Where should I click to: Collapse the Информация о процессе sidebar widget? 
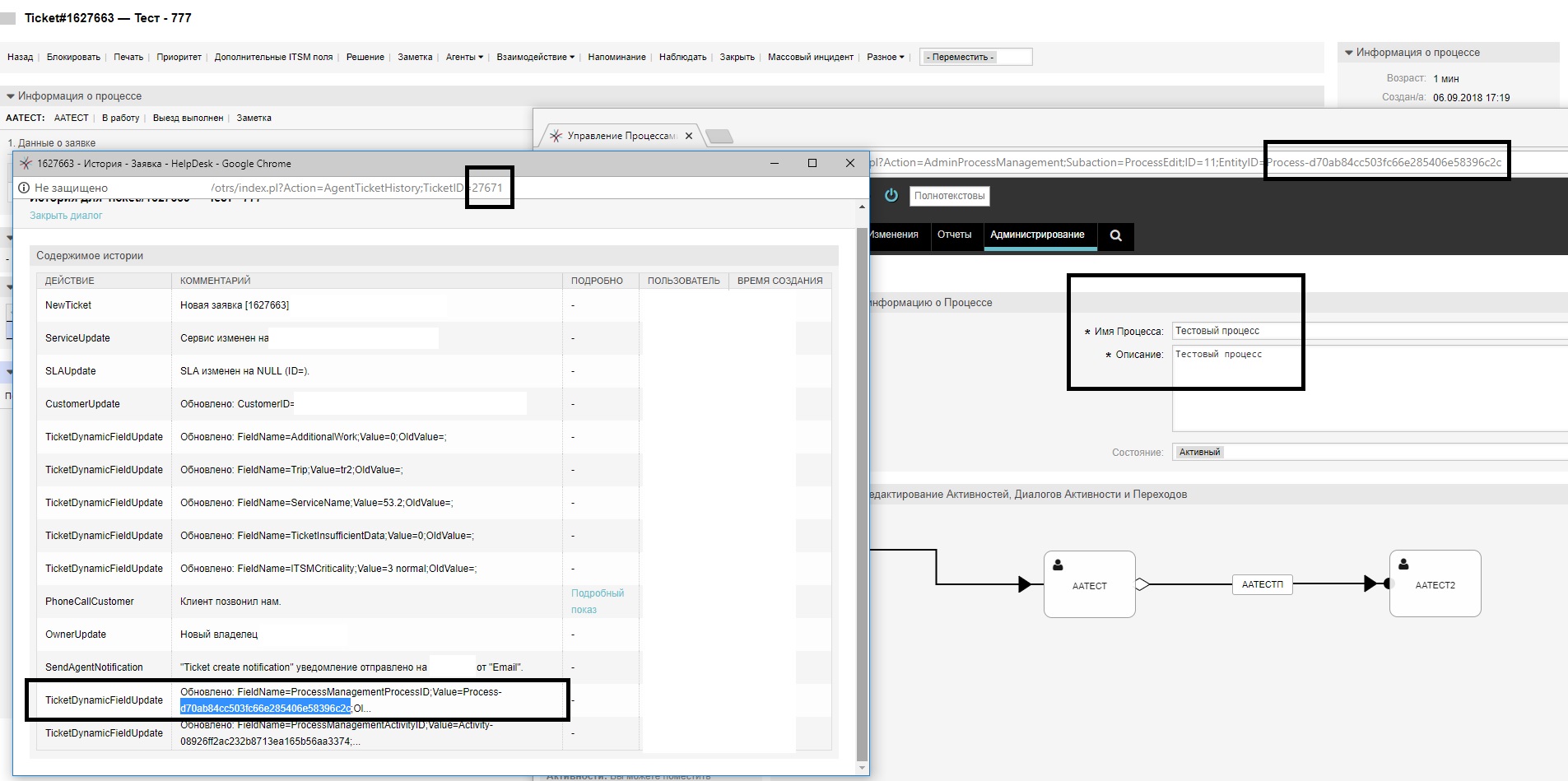pos(1349,53)
